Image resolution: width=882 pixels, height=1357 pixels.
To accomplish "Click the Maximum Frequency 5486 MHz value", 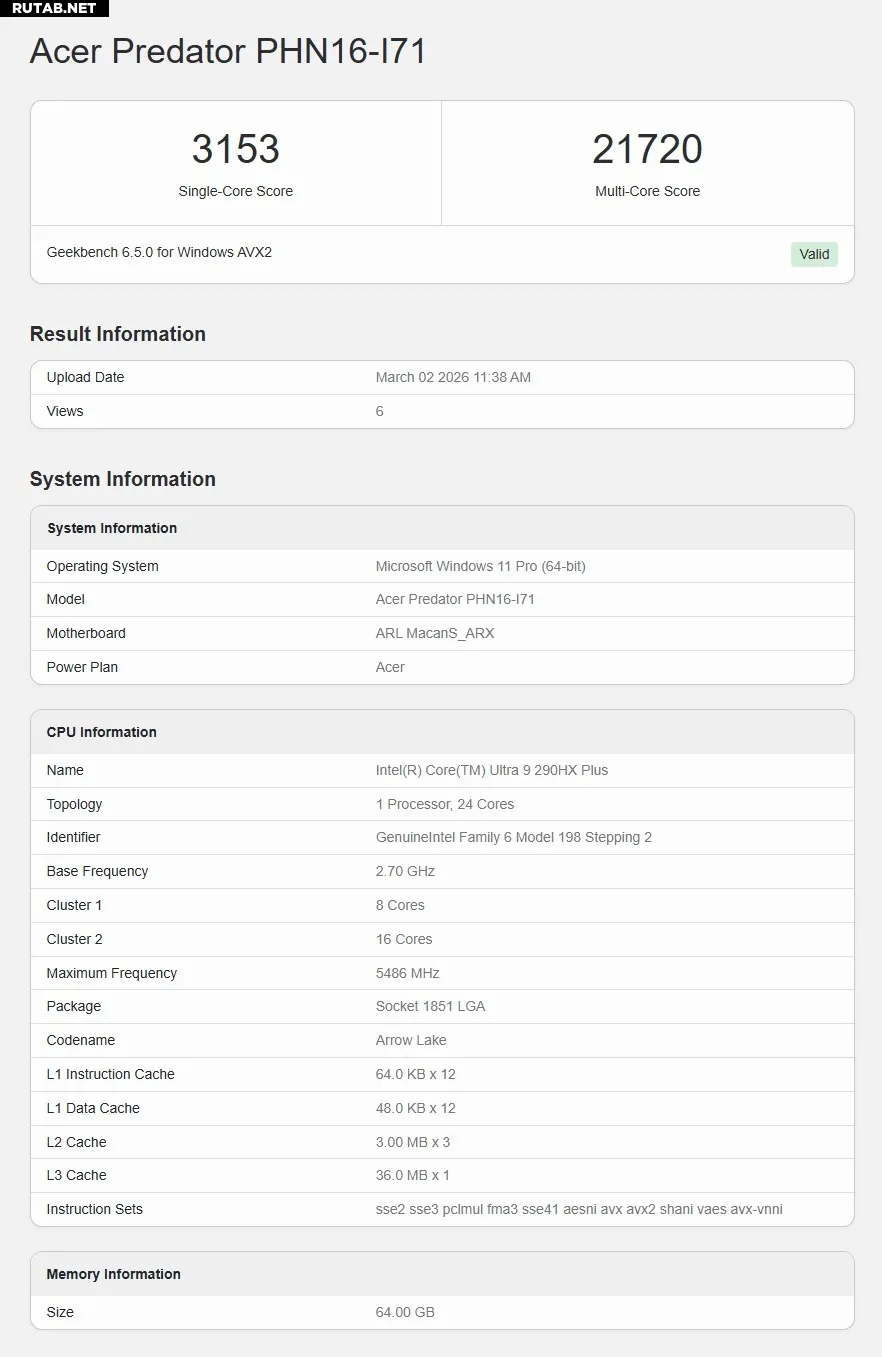I will click(407, 973).
